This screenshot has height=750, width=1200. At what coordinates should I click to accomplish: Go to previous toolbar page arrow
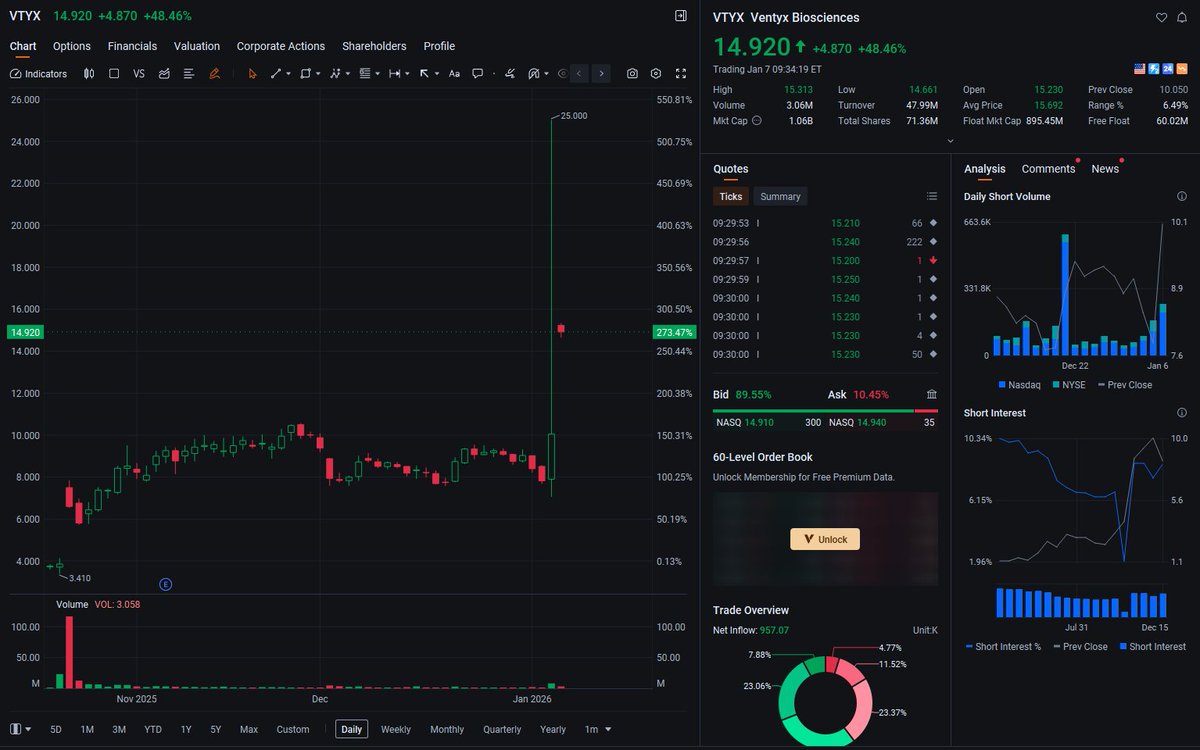(579, 73)
